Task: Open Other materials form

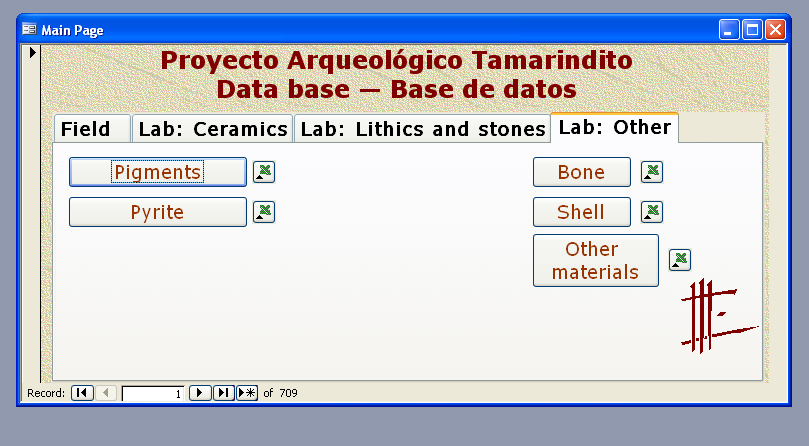Action: pyautogui.click(x=595, y=260)
